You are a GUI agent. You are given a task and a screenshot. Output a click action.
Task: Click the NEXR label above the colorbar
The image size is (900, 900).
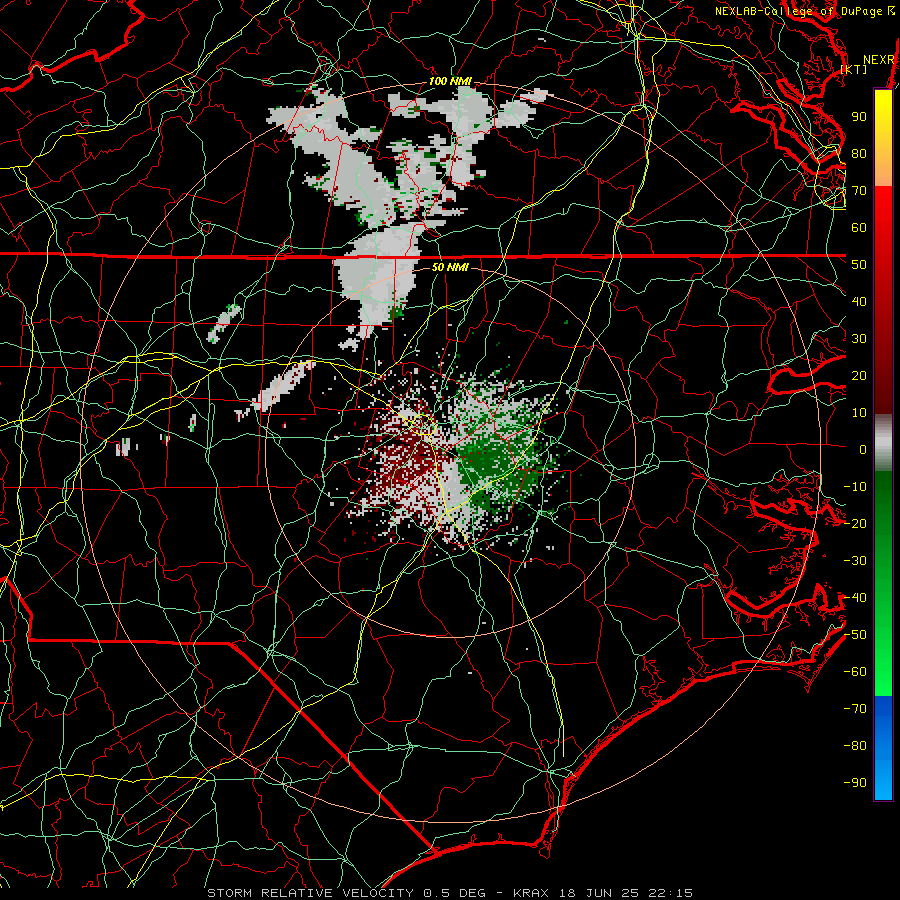[879, 60]
